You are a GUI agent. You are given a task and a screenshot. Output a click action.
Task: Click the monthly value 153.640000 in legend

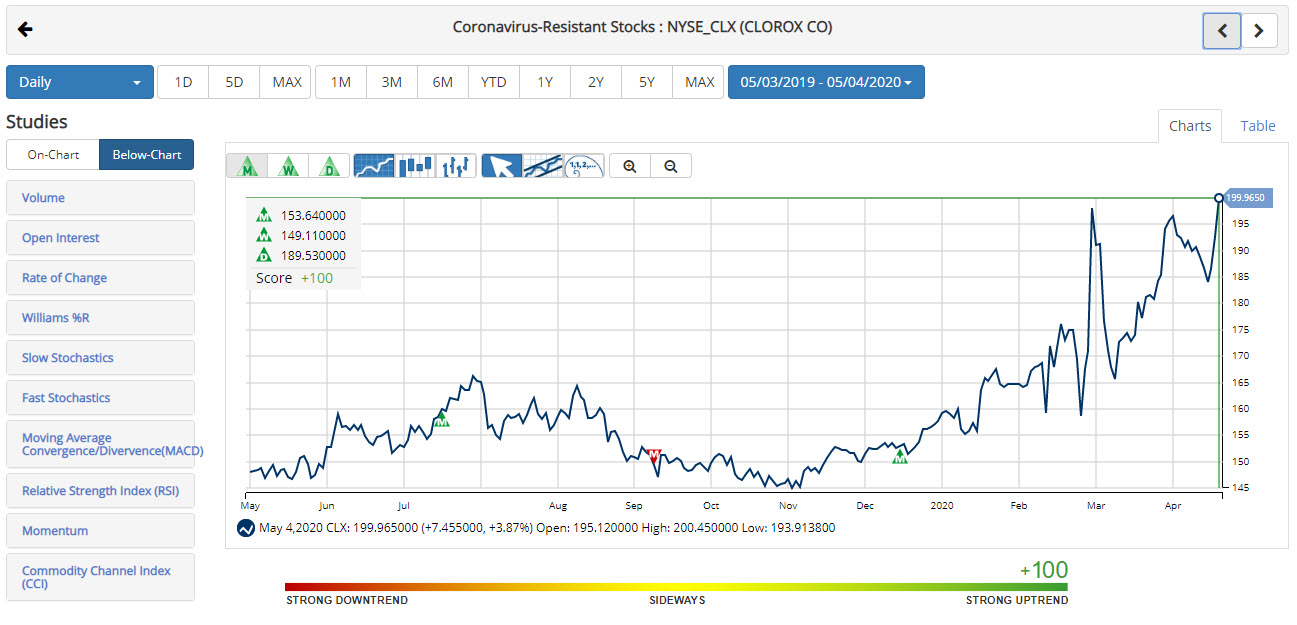(313, 214)
